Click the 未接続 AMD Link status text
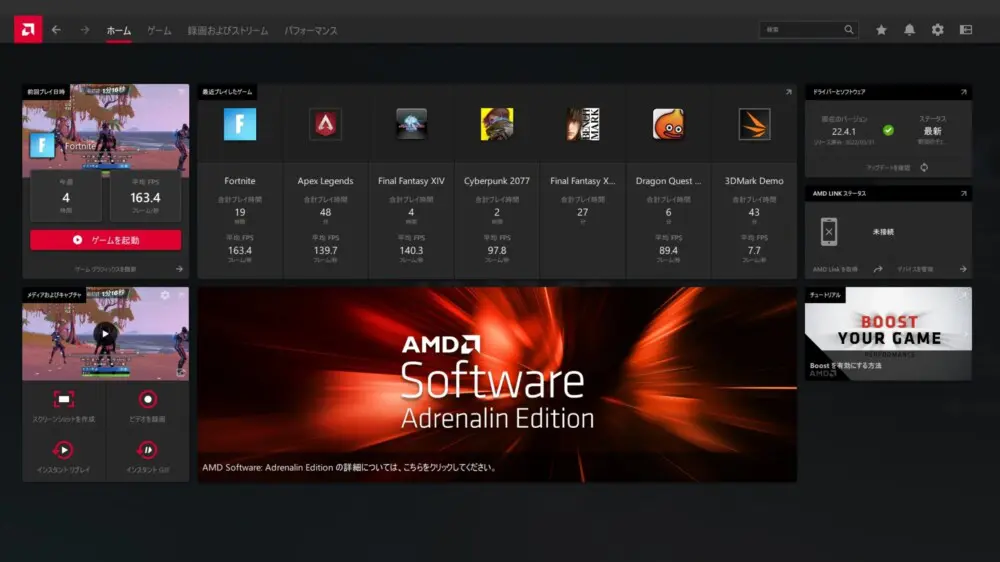This screenshot has width=1000, height=562. coord(883,232)
